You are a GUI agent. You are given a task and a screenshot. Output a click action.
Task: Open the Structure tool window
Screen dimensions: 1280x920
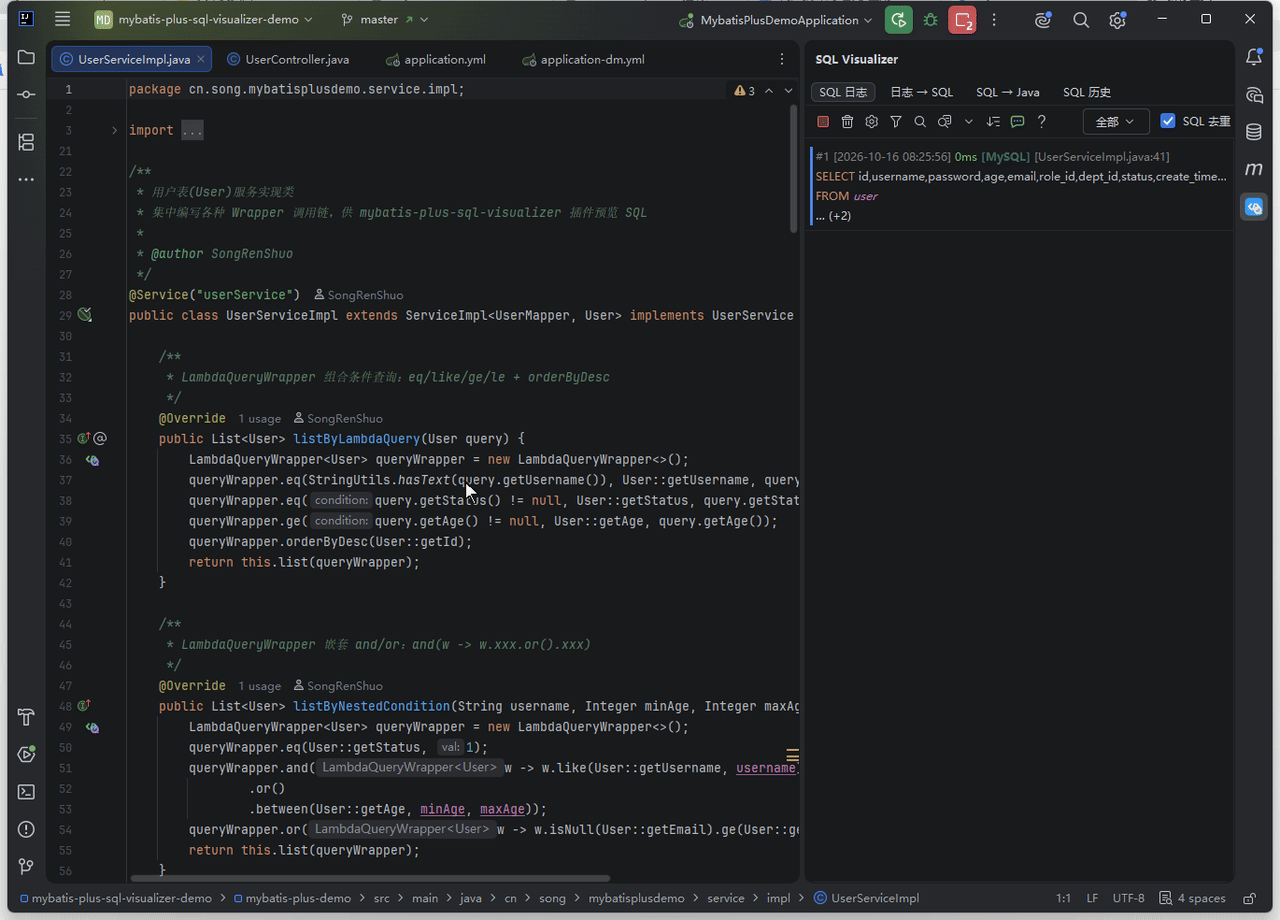tap(26, 142)
